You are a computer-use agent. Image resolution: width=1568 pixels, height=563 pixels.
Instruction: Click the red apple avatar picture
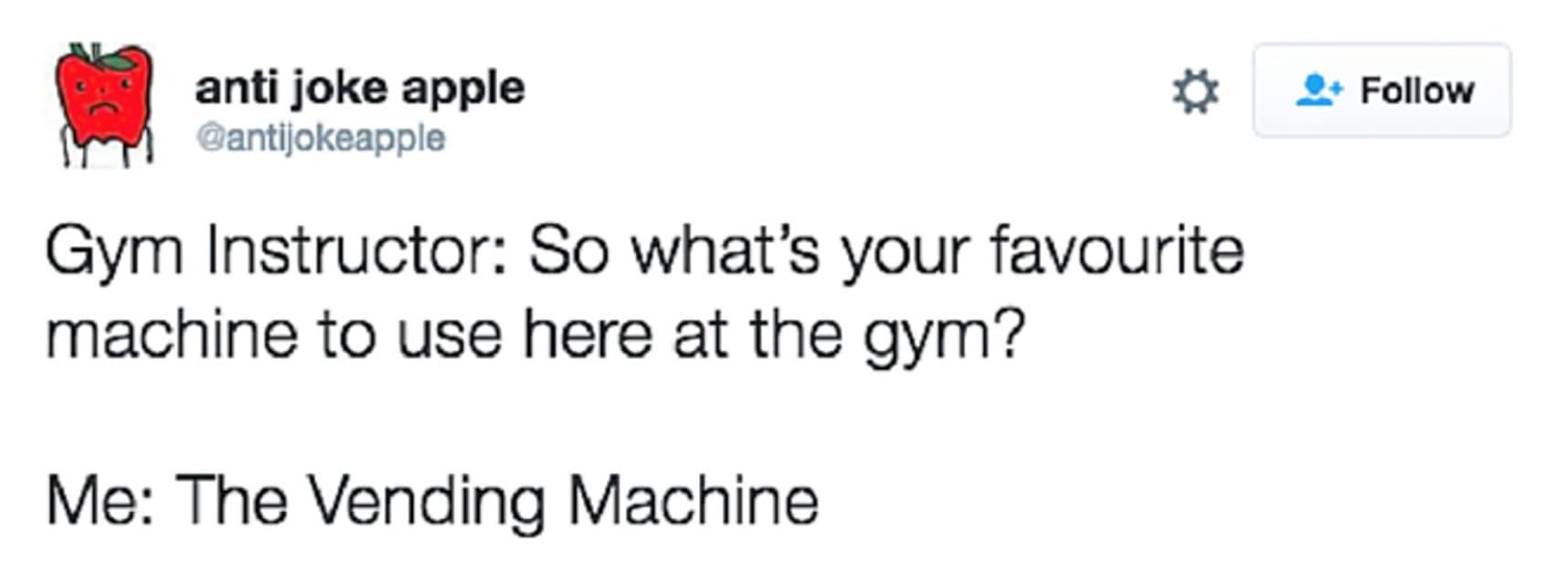(104, 103)
